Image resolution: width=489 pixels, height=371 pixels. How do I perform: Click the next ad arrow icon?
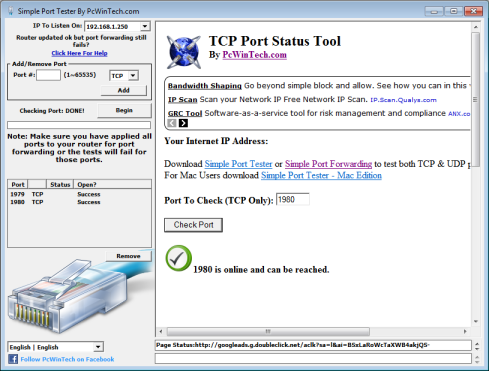tap(183, 123)
